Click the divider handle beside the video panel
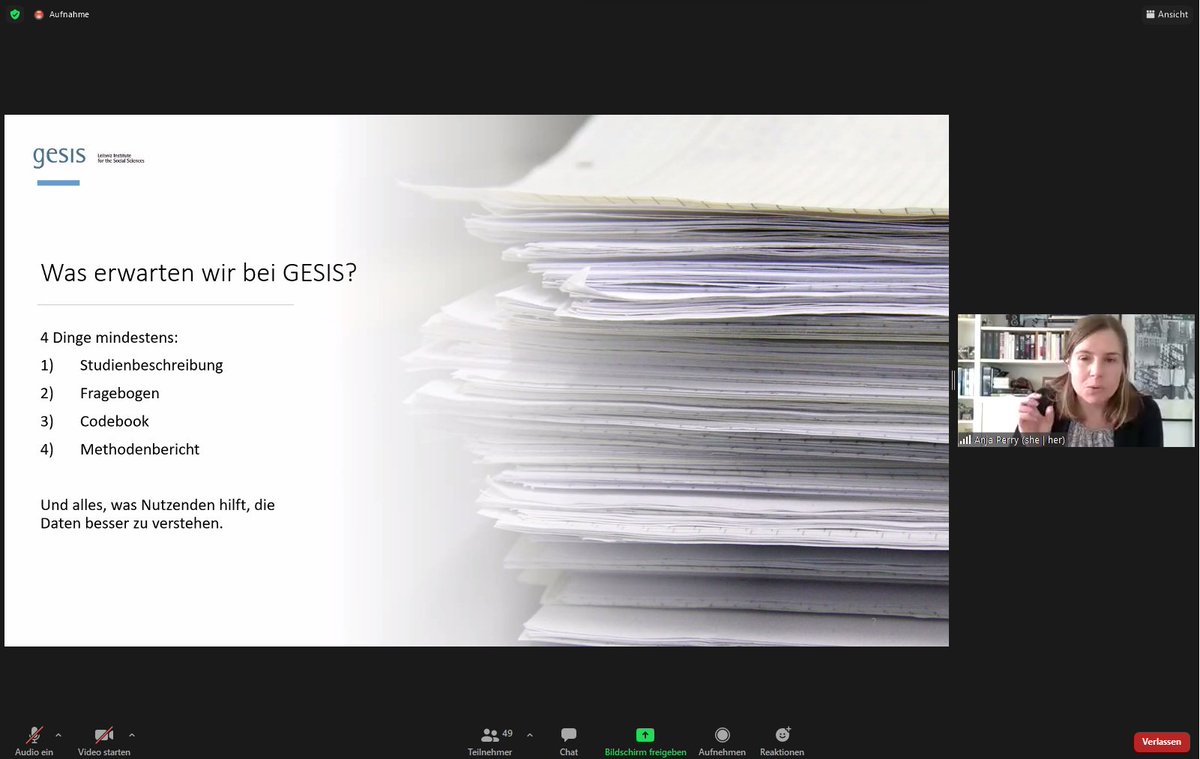Screen dimensions: 1200x759 953,380
